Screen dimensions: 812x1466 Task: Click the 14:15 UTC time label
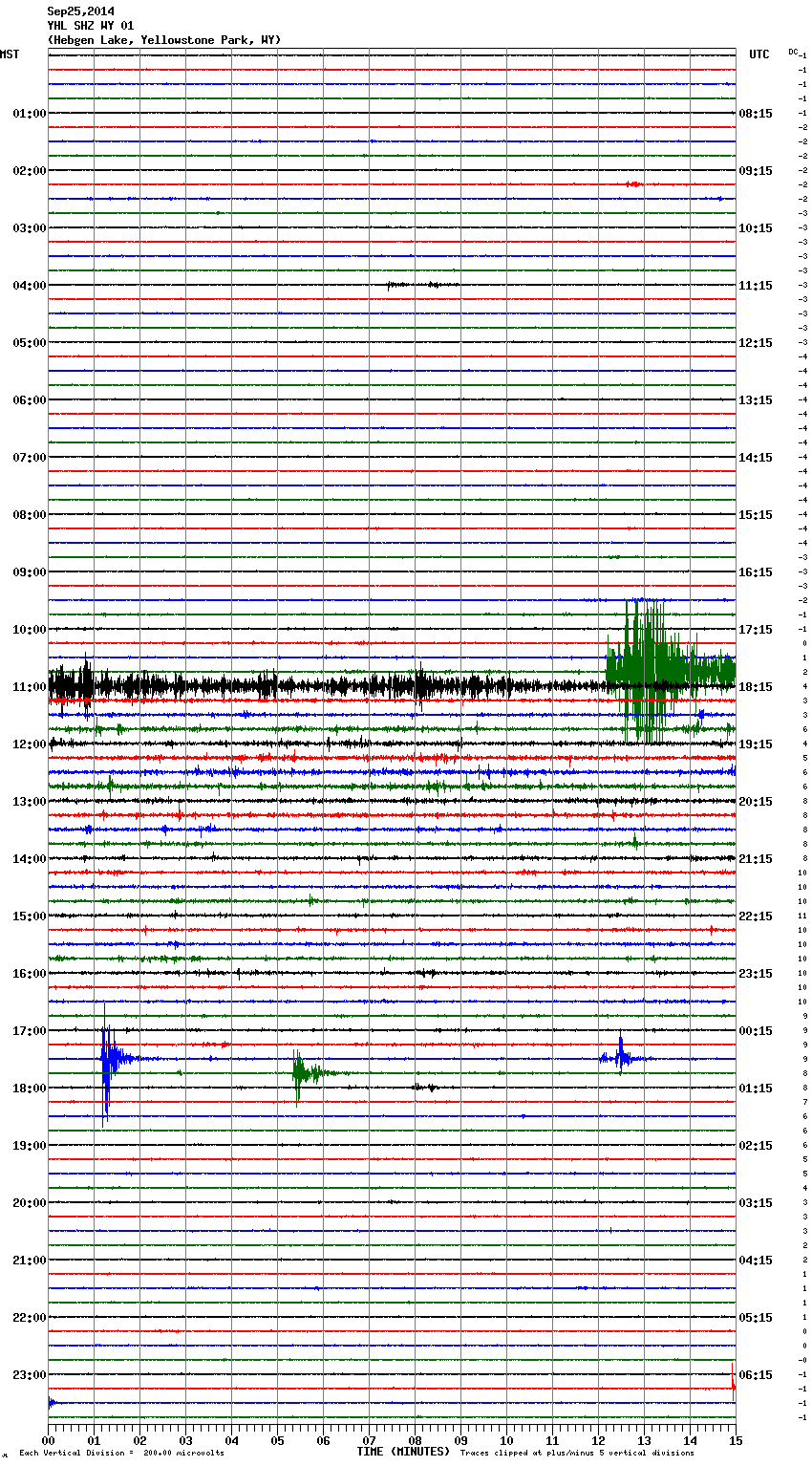click(x=756, y=458)
